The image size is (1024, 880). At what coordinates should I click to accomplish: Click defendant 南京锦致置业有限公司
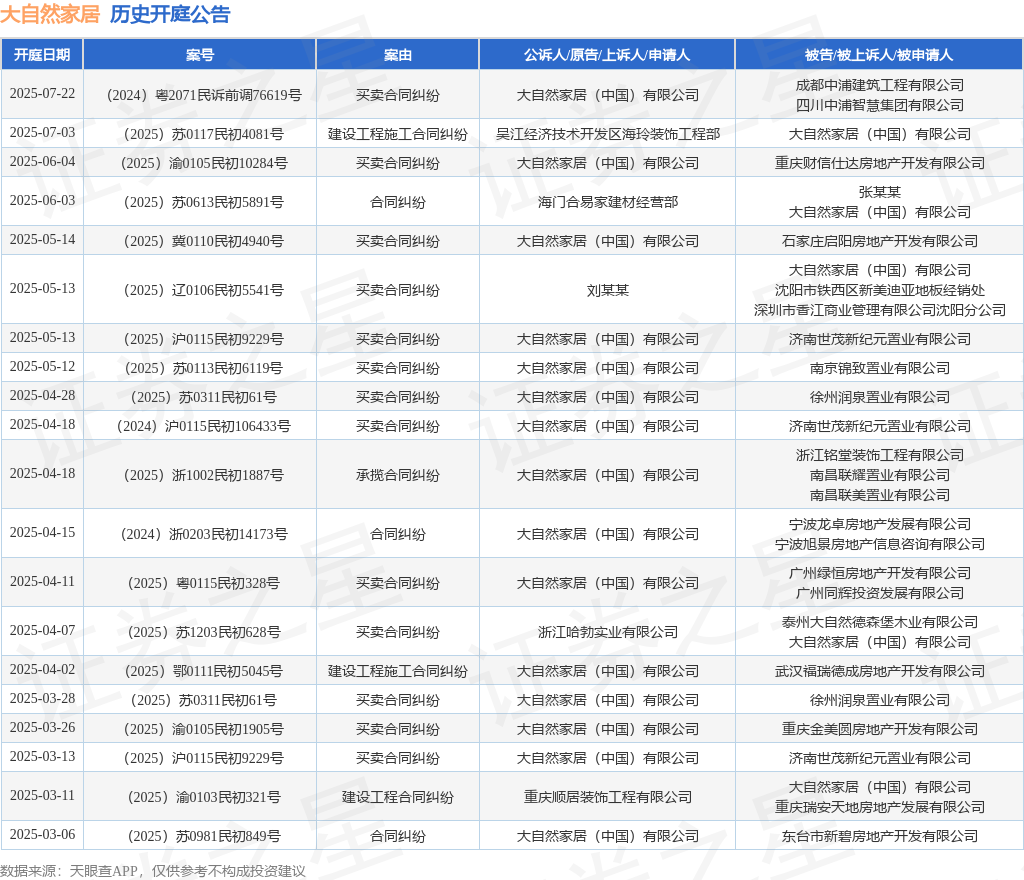pos(879,368)
